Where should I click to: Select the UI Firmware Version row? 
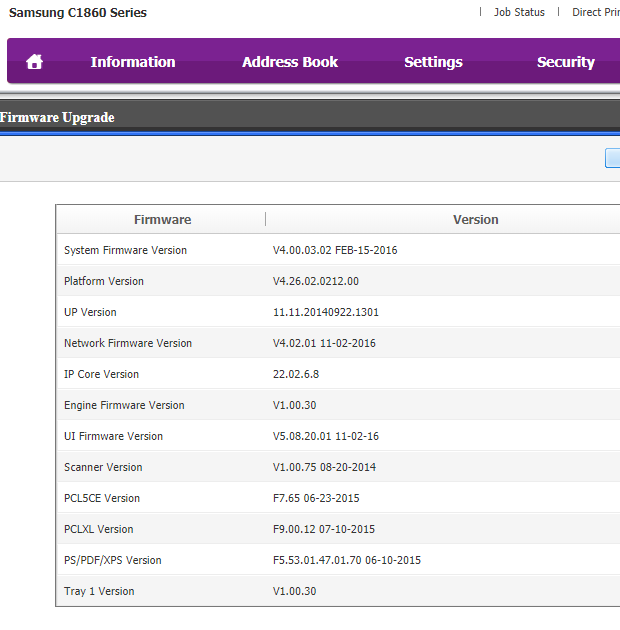113,436
